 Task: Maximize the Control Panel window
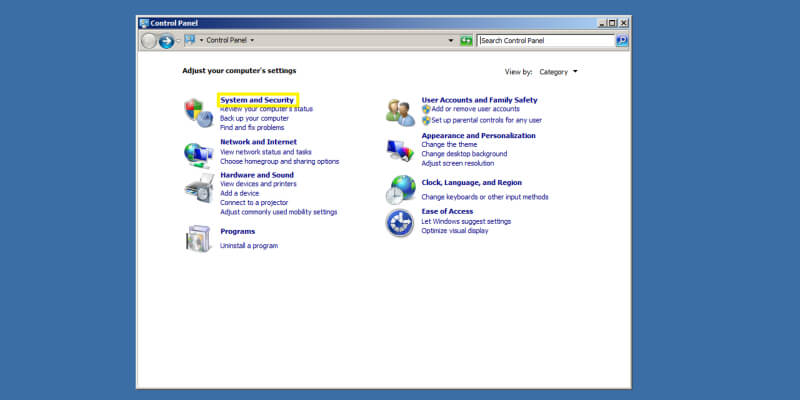pyautogui.click(x=613, y=23)
